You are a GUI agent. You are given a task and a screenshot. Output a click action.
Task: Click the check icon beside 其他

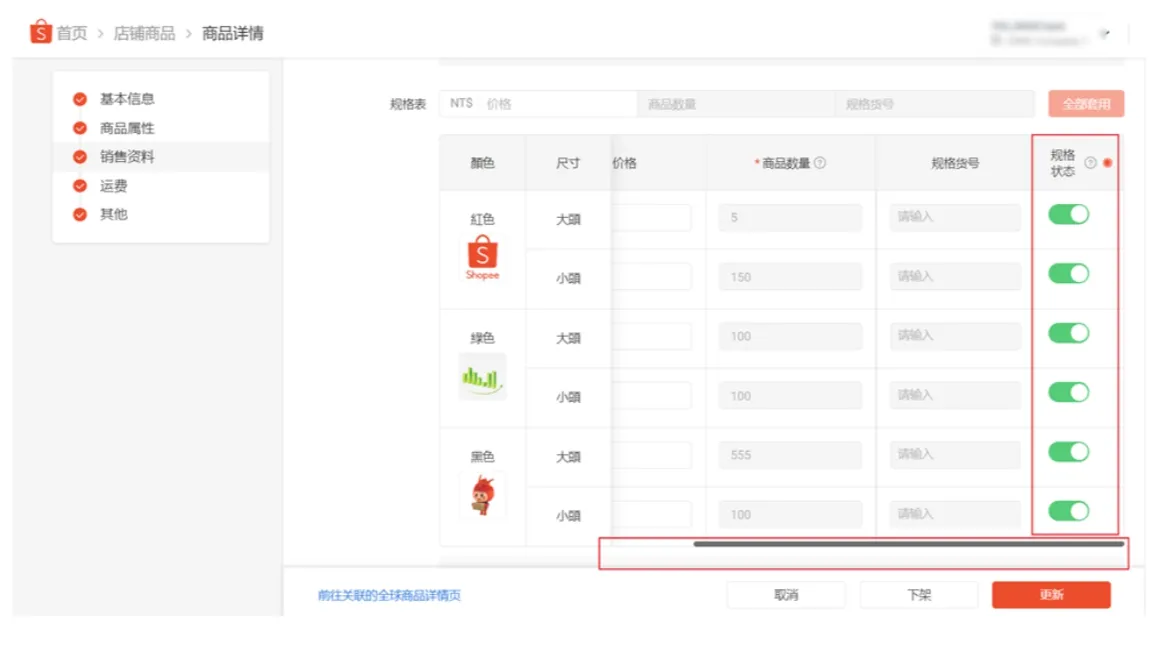pos(81,214)
